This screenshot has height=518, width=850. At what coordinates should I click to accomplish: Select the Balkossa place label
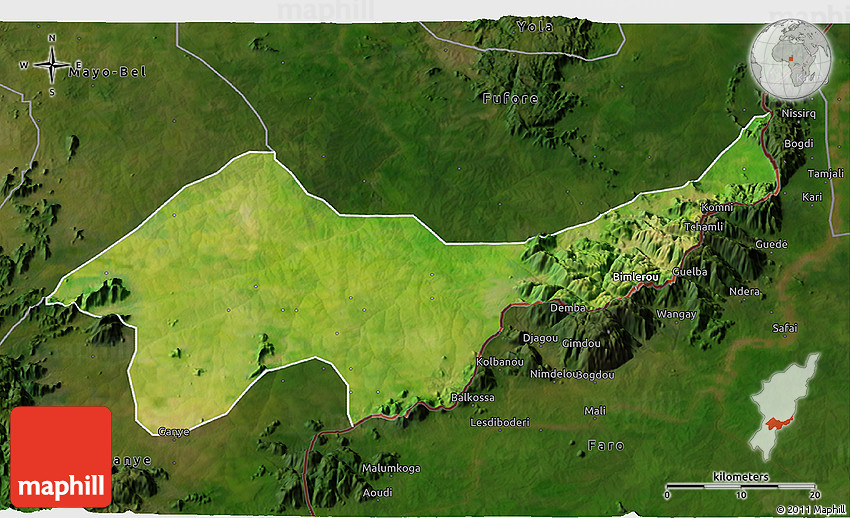click(473, 397)
